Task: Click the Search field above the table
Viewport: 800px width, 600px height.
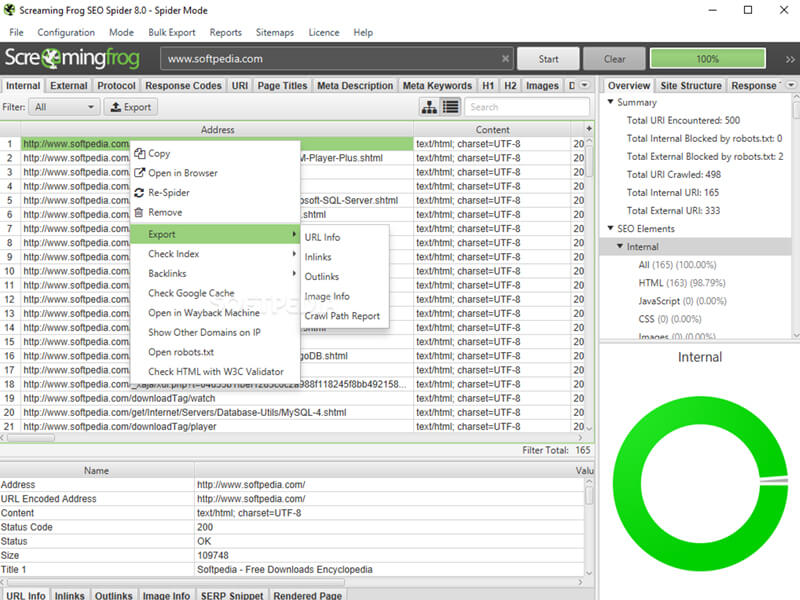Action: pos(527,107)
